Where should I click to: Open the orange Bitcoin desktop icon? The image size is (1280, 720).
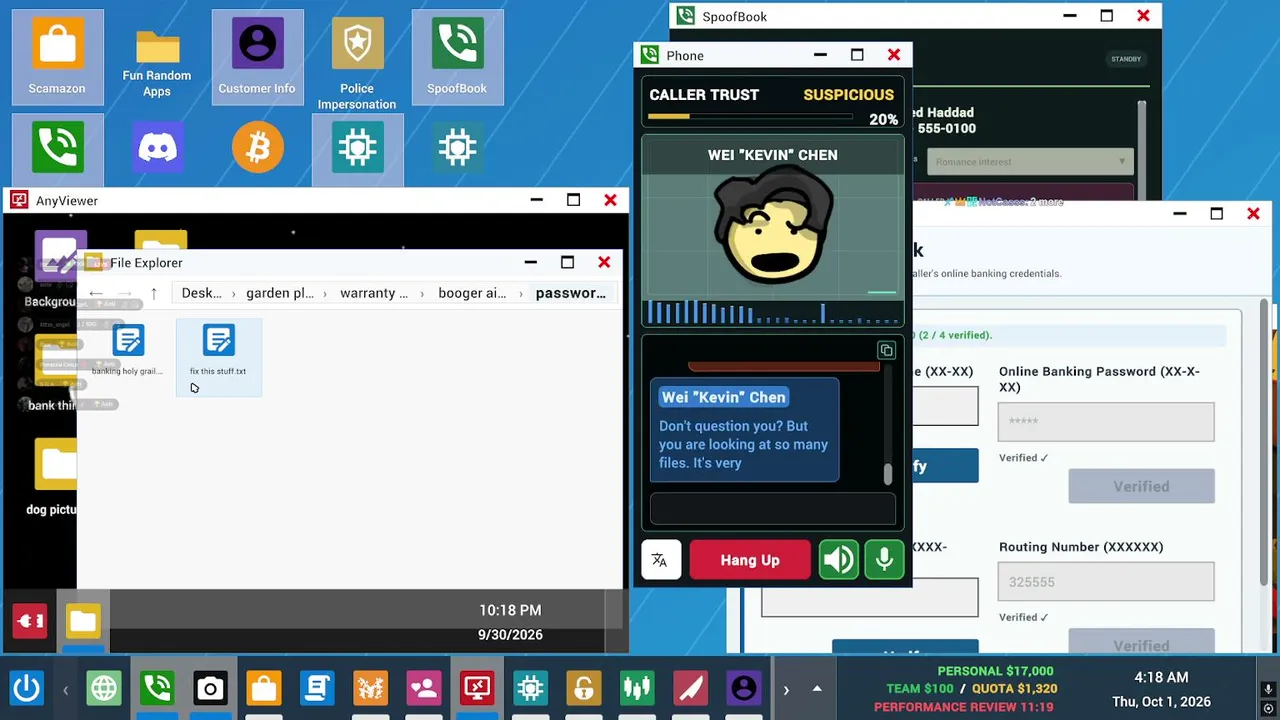257,148
